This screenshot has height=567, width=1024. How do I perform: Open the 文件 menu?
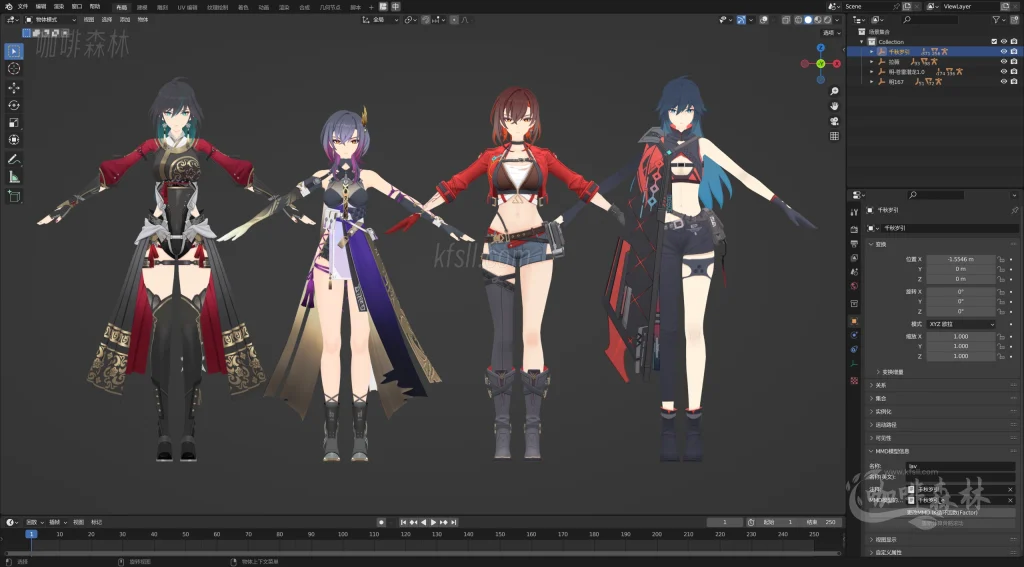coord(22,6)
